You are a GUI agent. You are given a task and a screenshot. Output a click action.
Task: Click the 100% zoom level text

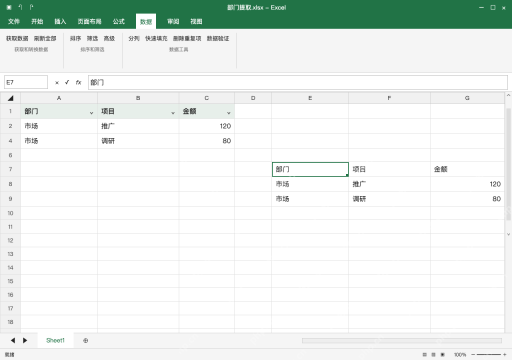coord(460,355)
